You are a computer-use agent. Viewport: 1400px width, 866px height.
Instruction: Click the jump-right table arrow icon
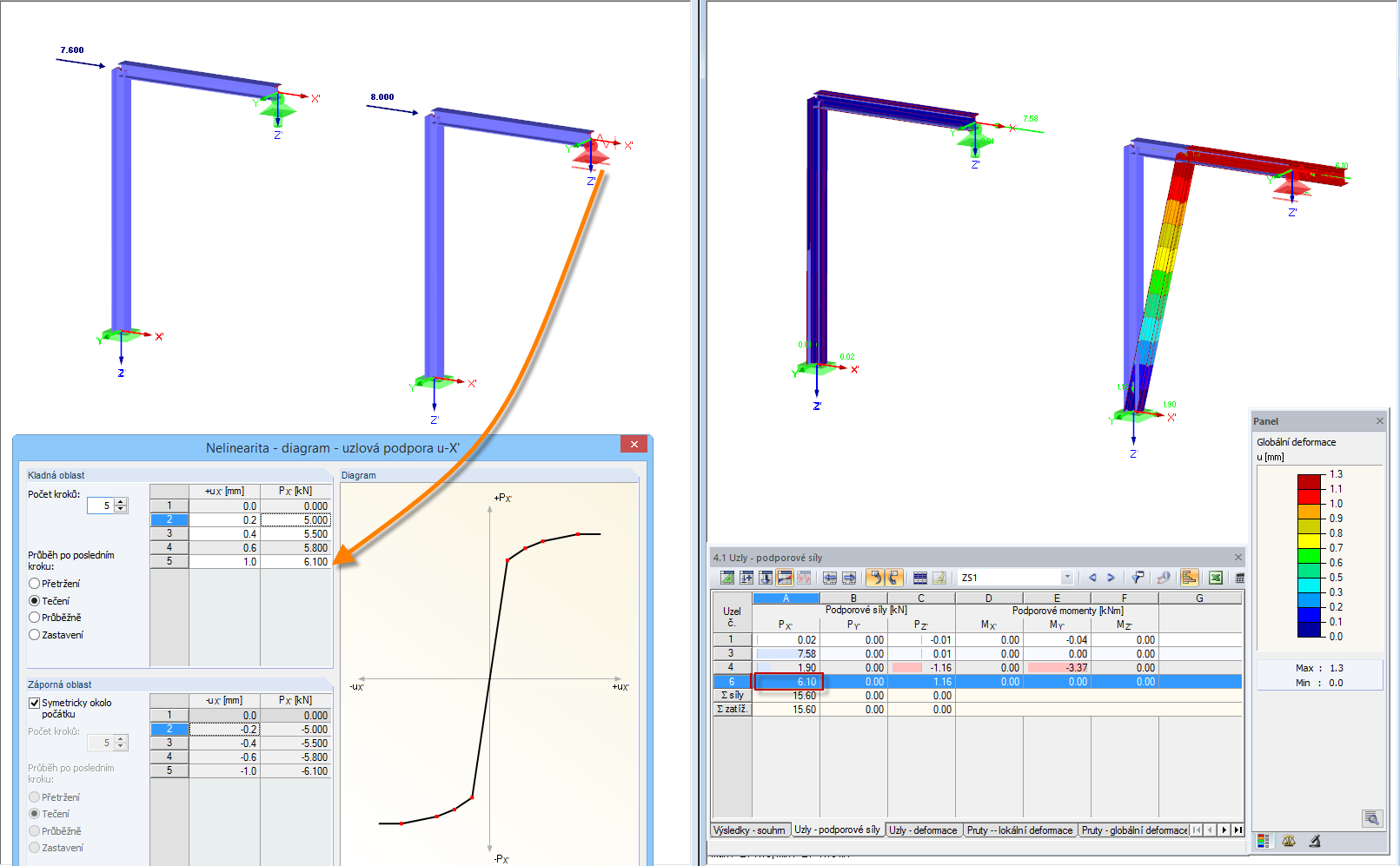coord(849,578)
